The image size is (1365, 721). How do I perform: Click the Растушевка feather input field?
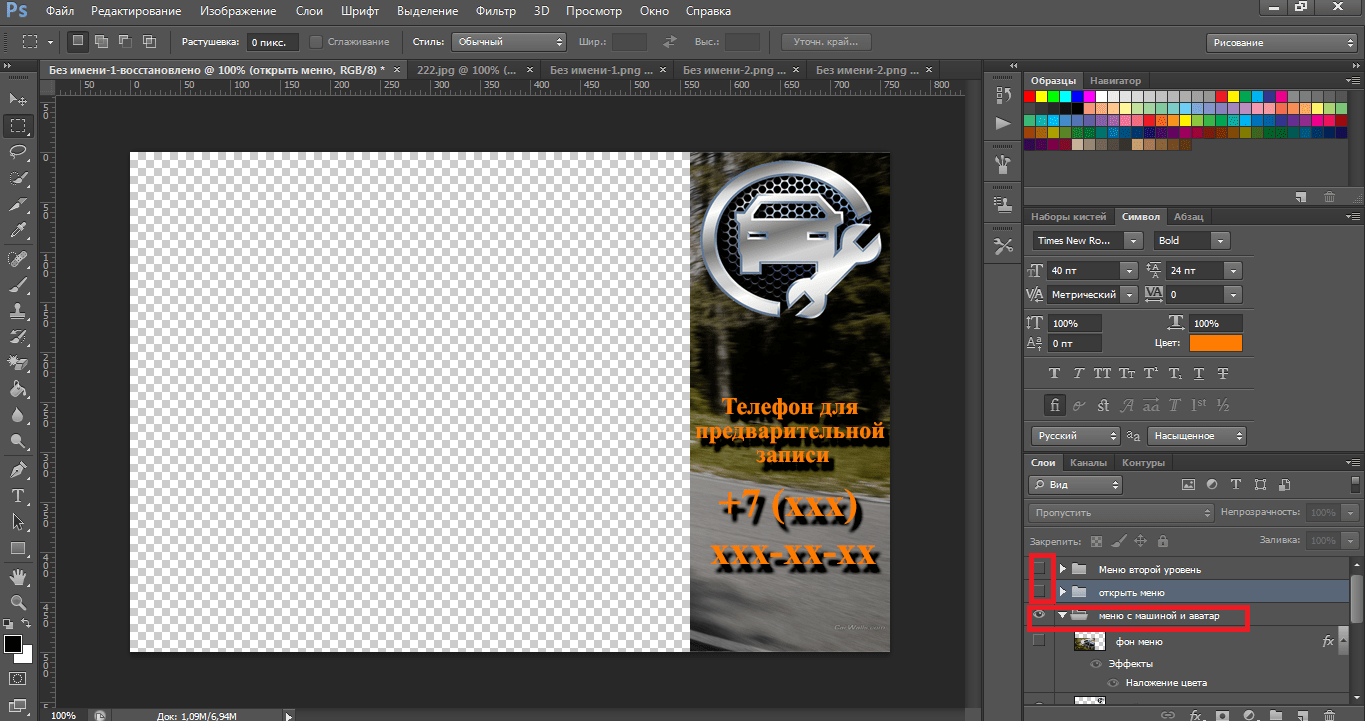tap(270, 42)
